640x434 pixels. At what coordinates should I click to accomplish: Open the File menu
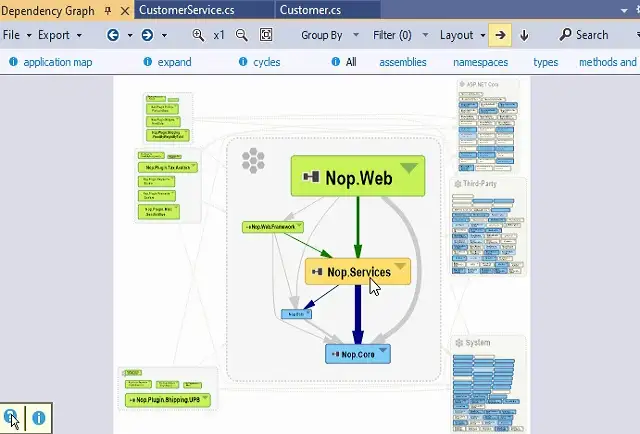click(x=17, y=35)
